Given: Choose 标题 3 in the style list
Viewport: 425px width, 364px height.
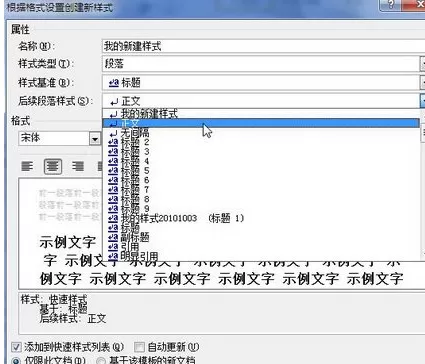Looking at the screenshot, I should pyautogui.click(x=261, y=152).
